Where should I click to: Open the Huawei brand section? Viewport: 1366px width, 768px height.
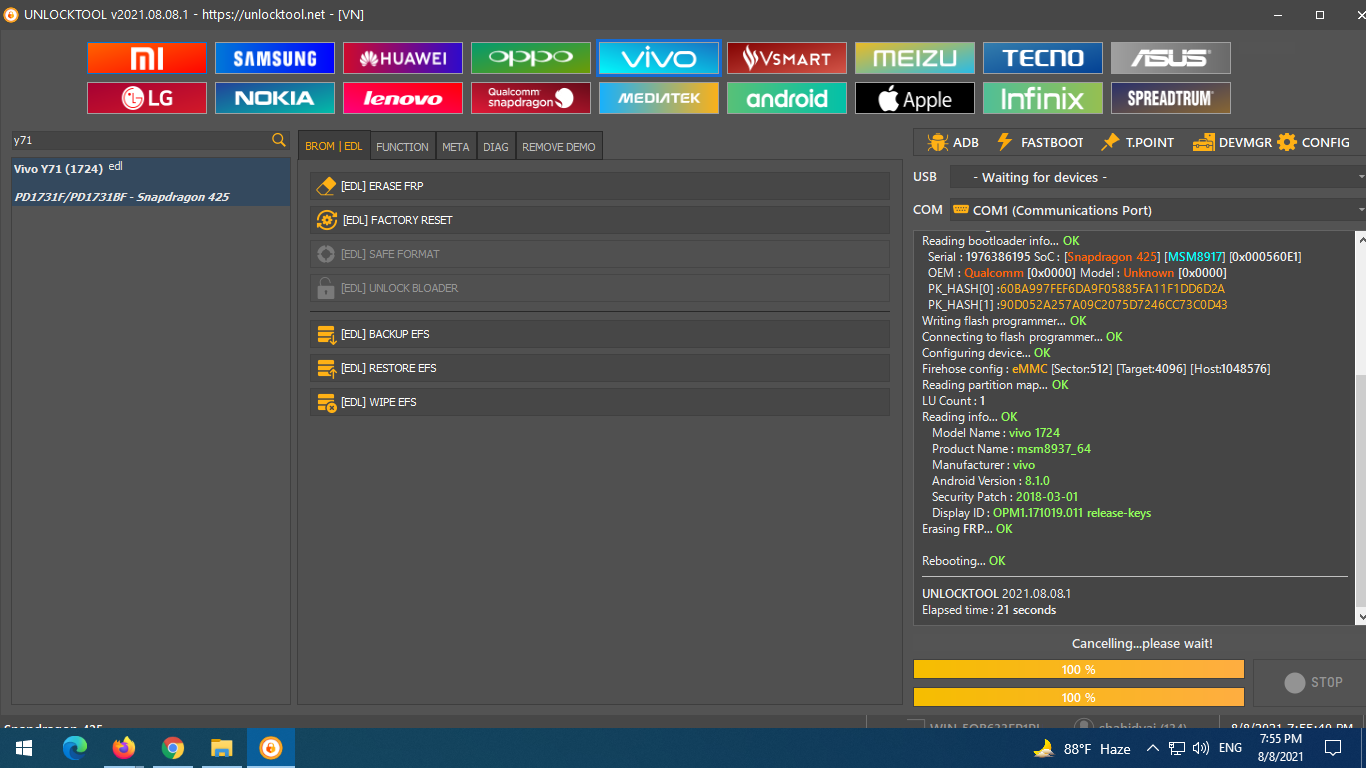(403, 58)
